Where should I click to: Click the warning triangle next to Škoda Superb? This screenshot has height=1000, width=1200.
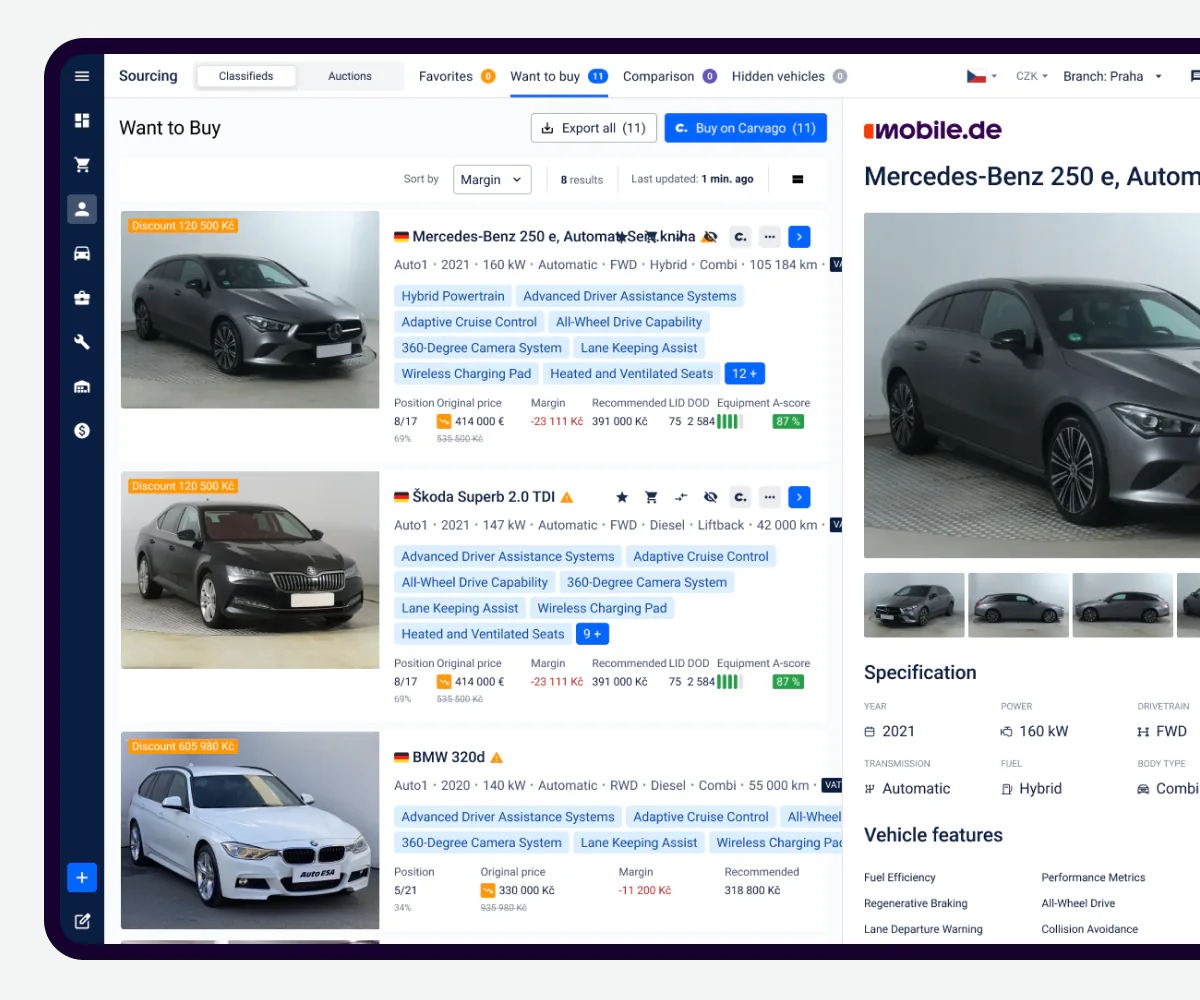(567, 497)
